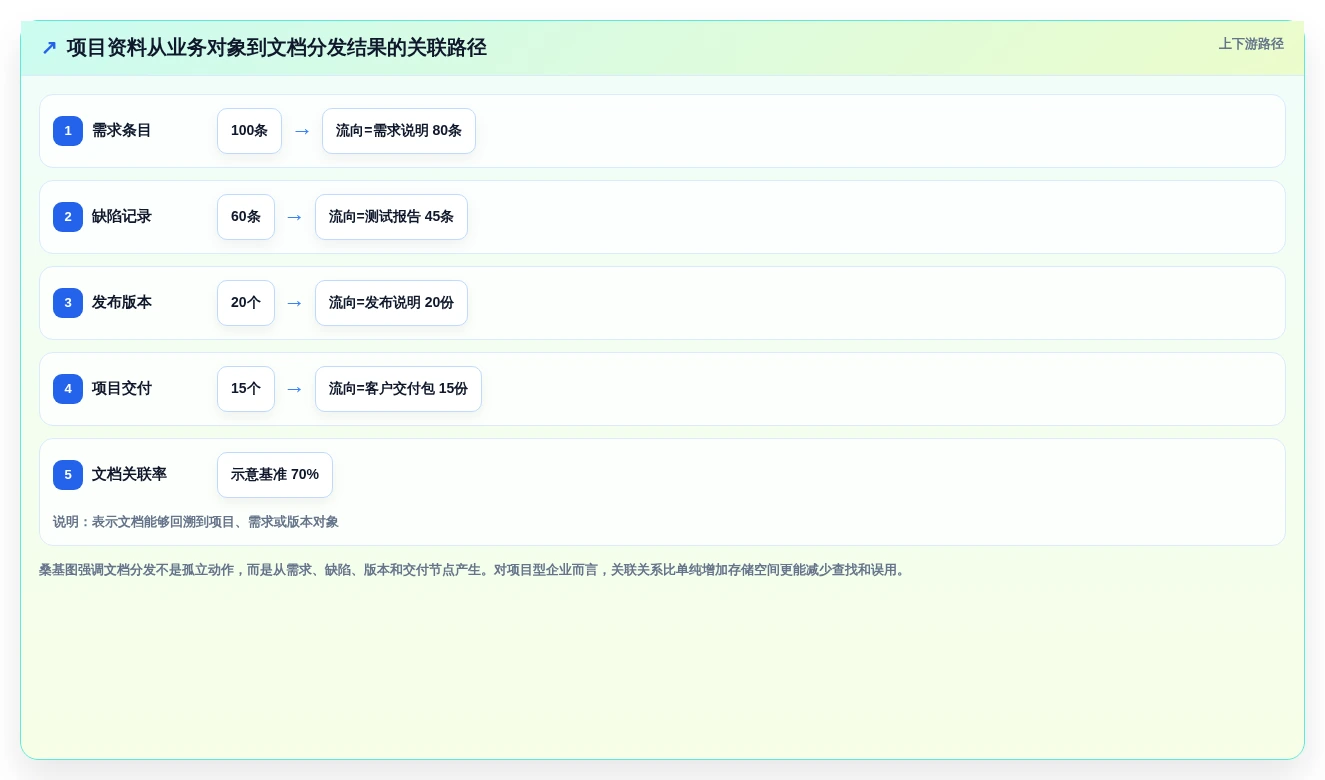This screenshot has height=780, width=1325.
Task: Click the 需求条目 row label
Action: [x=122, y=131]
